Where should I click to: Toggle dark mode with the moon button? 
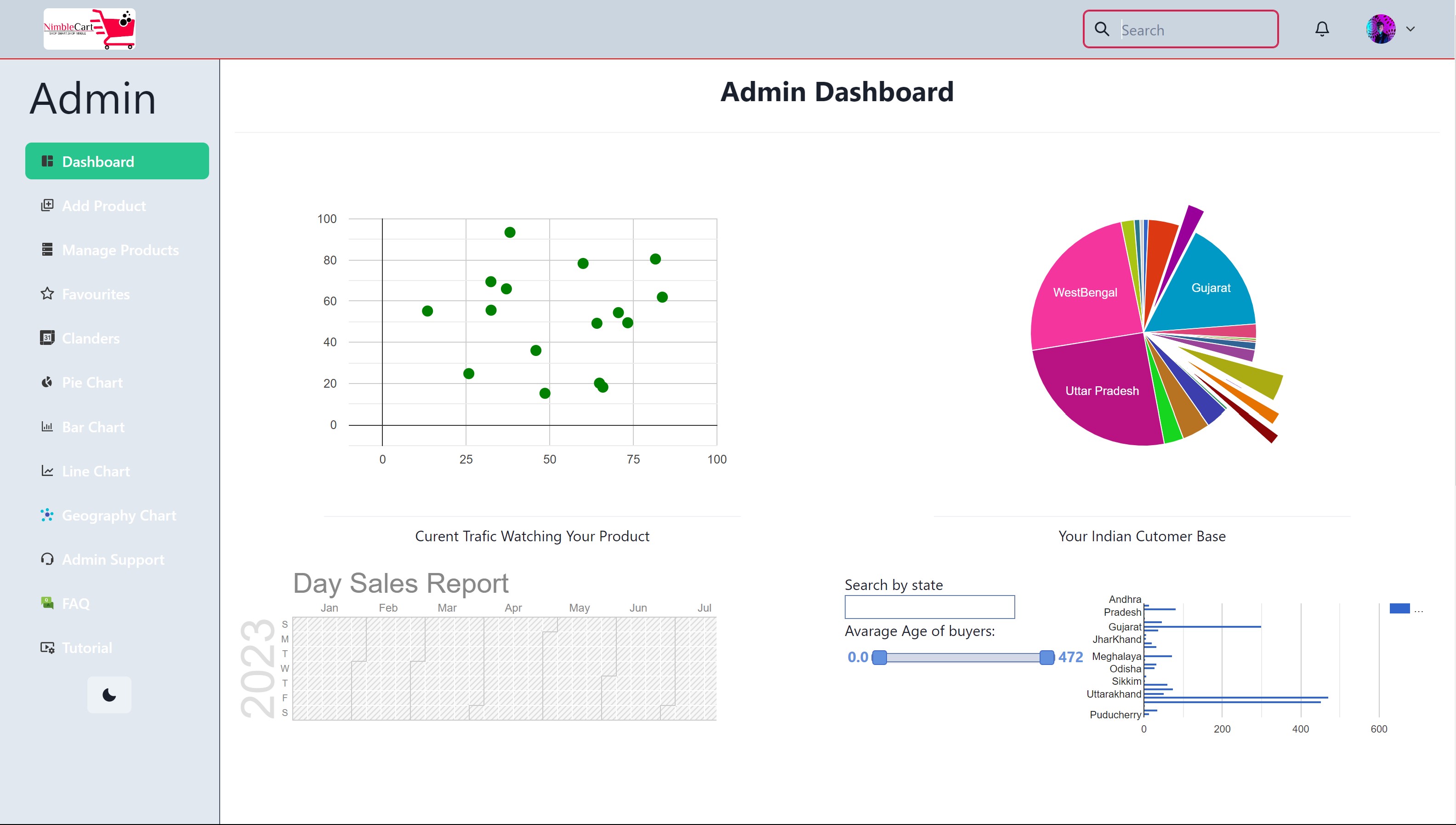pyautogui.click(x=108, y=695)
